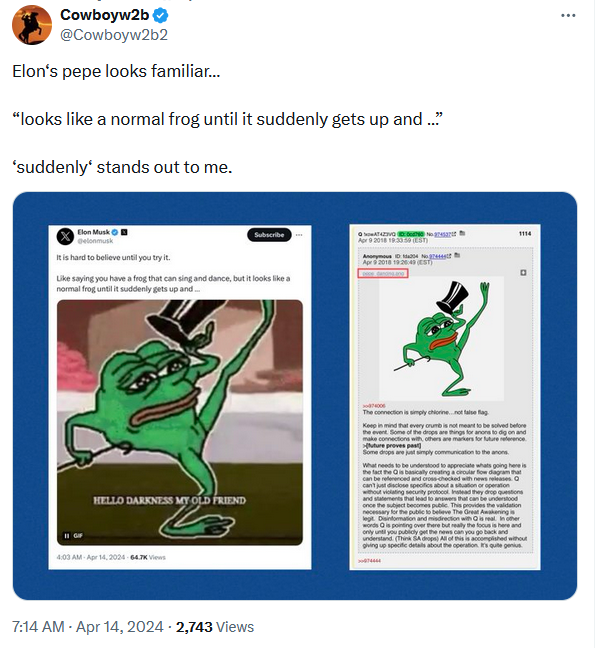Click the green ID tag in Q post

point(411,234)
